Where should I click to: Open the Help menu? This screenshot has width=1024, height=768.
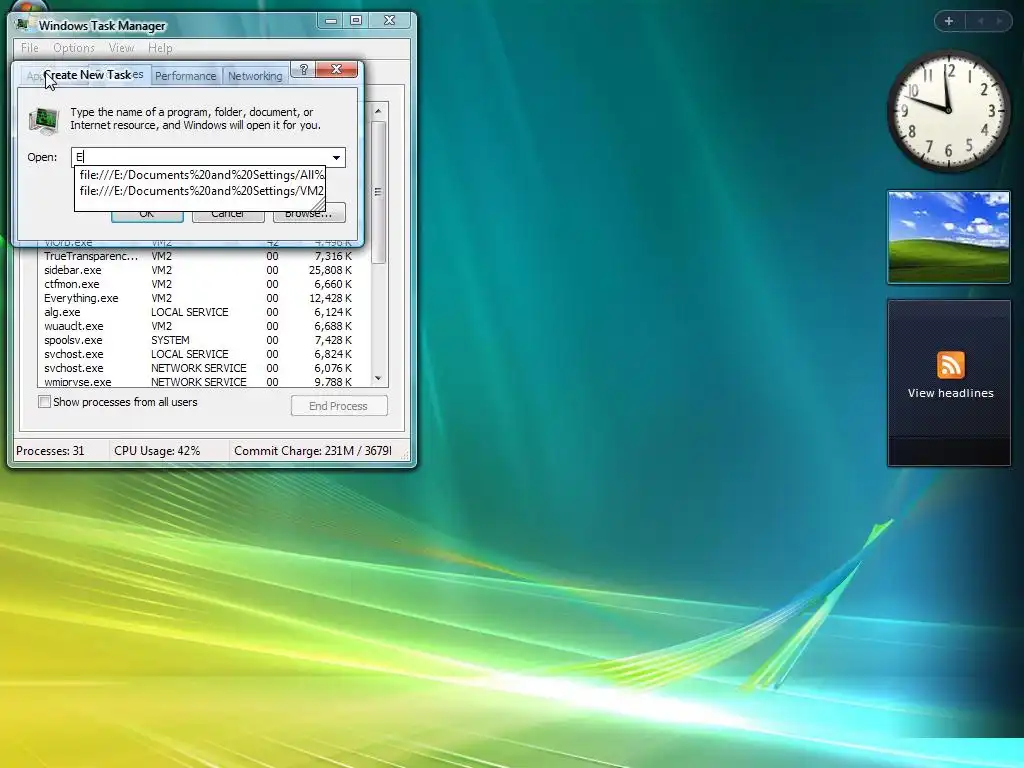[160, 48]
